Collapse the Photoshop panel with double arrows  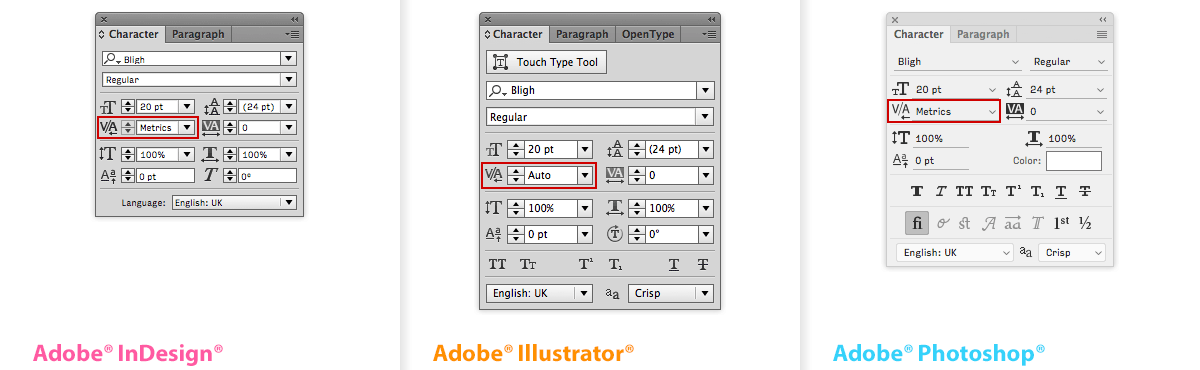tap(1103, 18)
